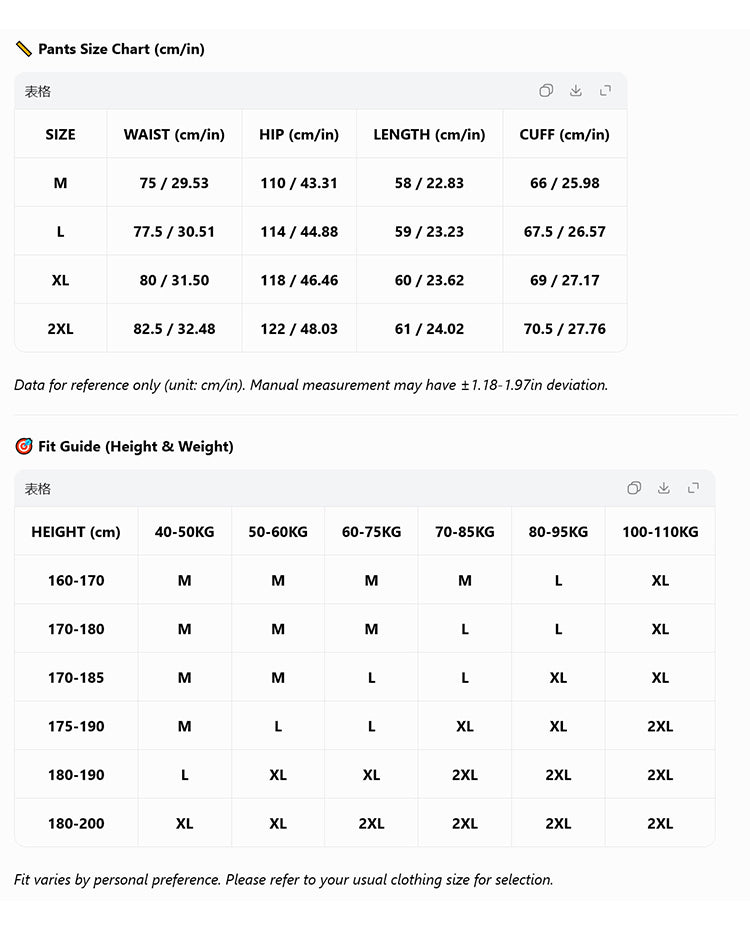The width and height of the screenshot is (750, 925).
Task: Download the pants size chart table
Action: tap(575, 90)
